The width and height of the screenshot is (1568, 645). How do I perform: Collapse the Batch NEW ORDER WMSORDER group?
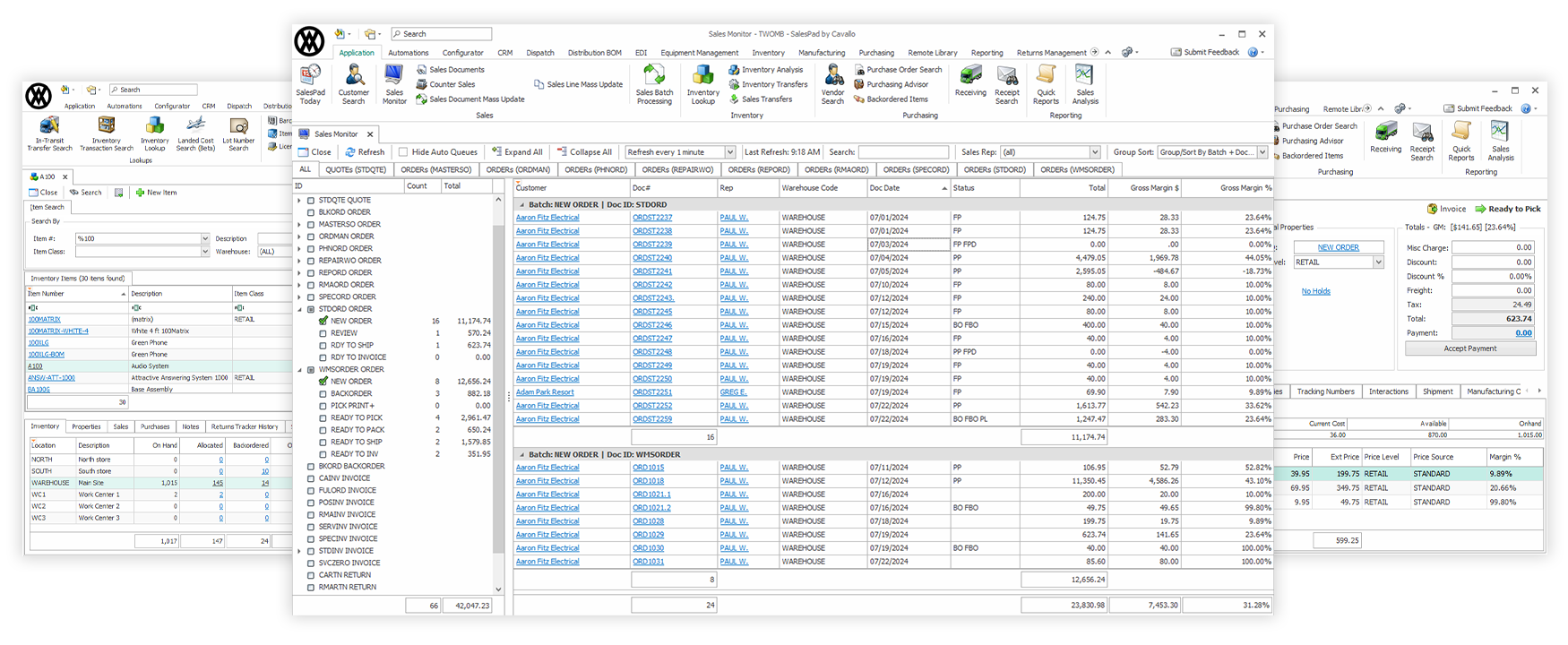(521, 454)
